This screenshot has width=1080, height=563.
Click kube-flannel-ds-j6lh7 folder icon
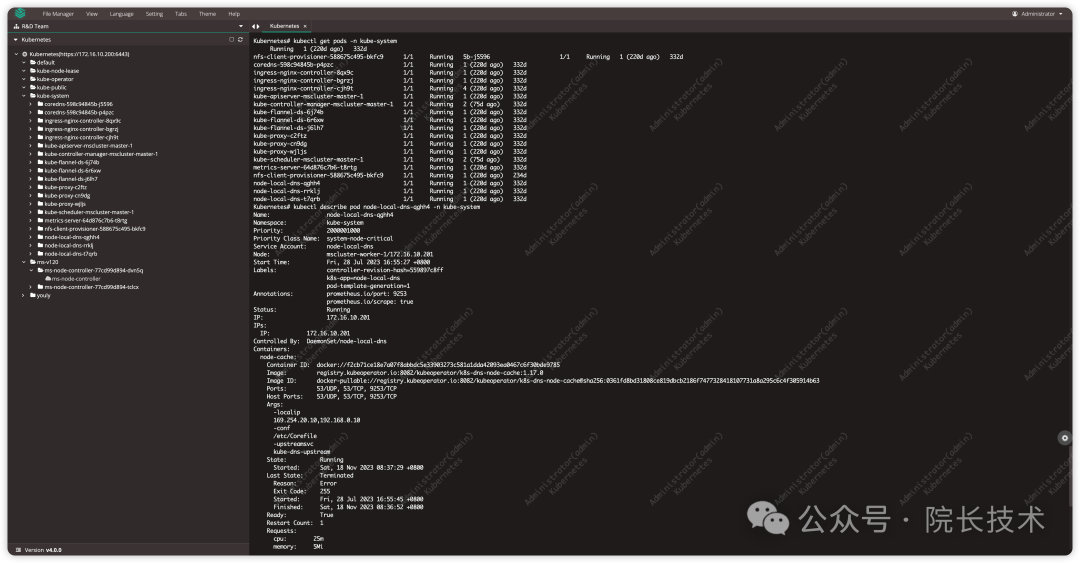(40, 178)
